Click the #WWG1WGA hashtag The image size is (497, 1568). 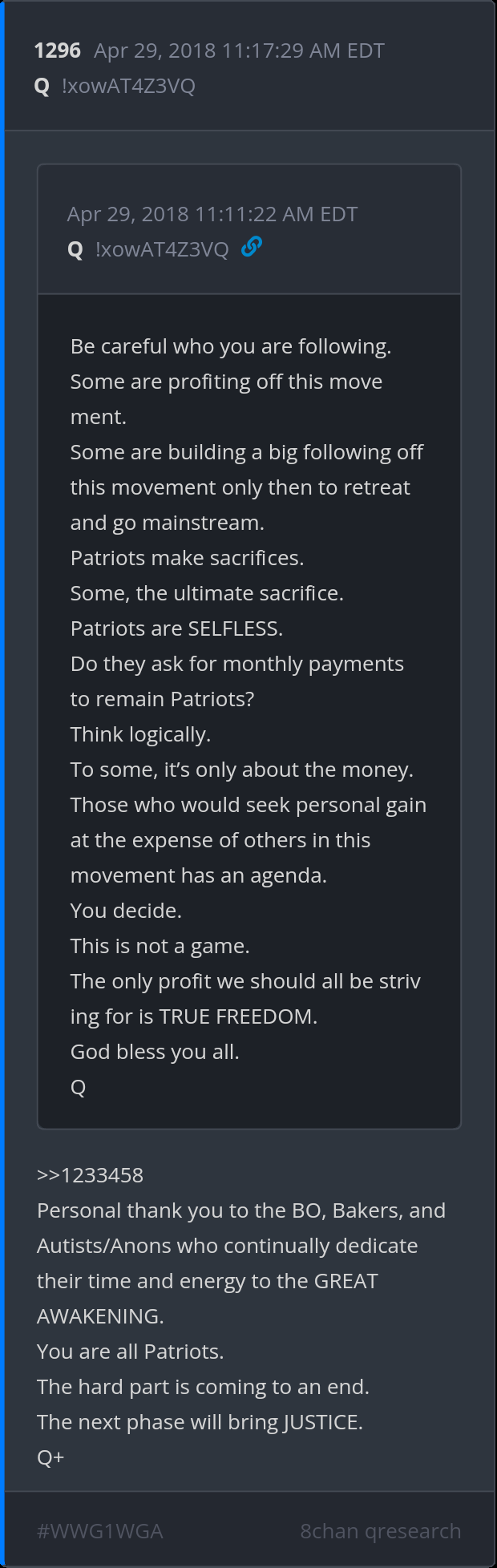(x=100, y=1531)
